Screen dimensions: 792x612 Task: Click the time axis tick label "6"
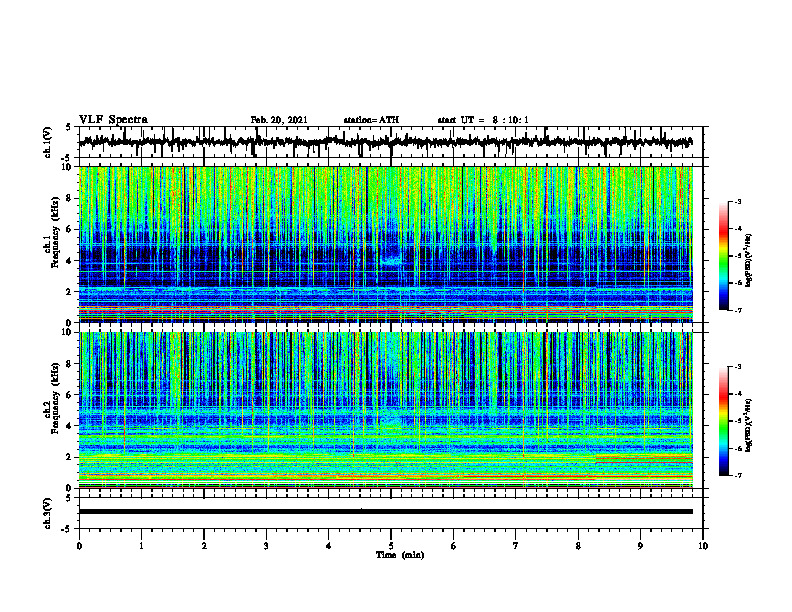[x=454, y=546]
